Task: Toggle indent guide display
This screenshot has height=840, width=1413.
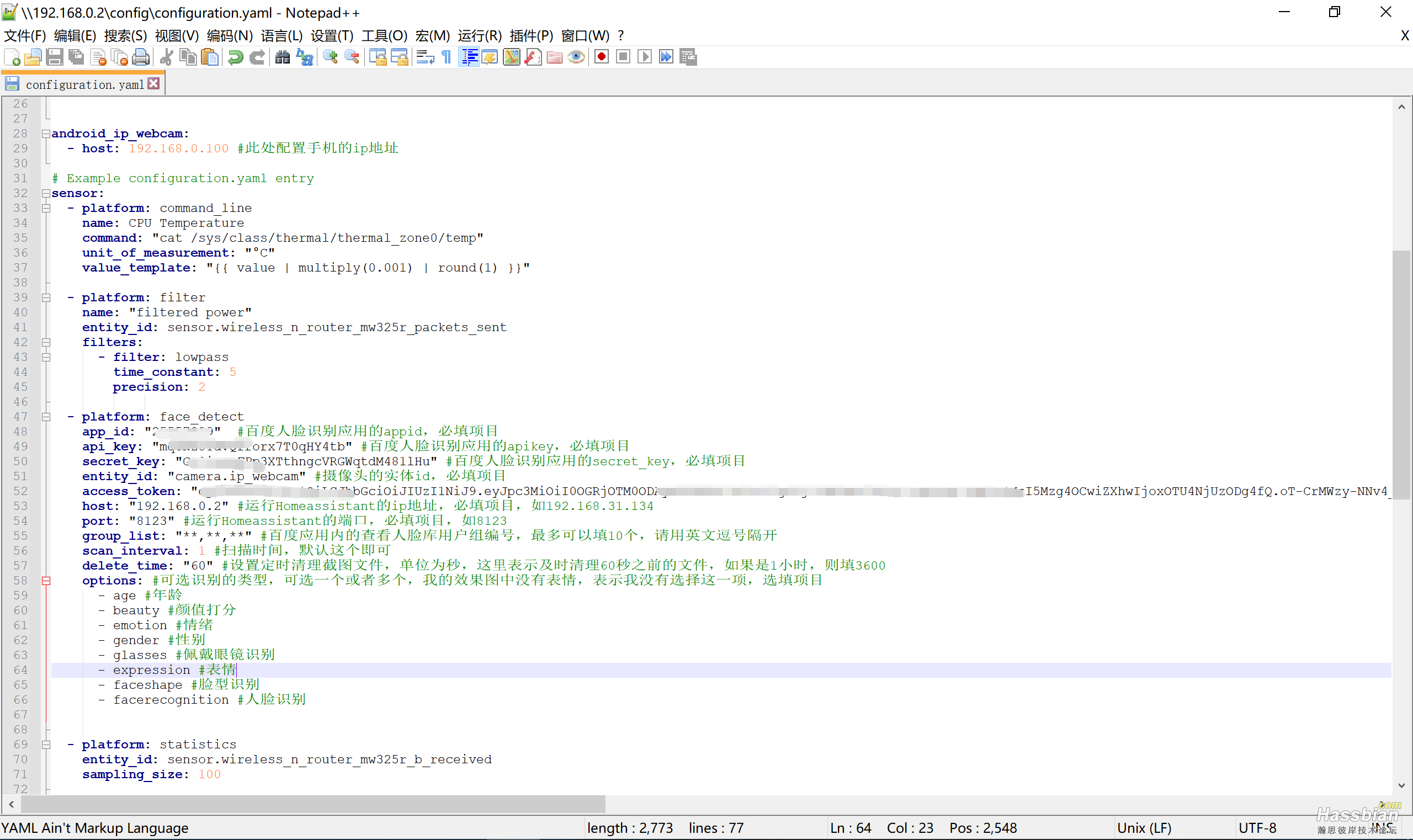Action: click(469, 57)
